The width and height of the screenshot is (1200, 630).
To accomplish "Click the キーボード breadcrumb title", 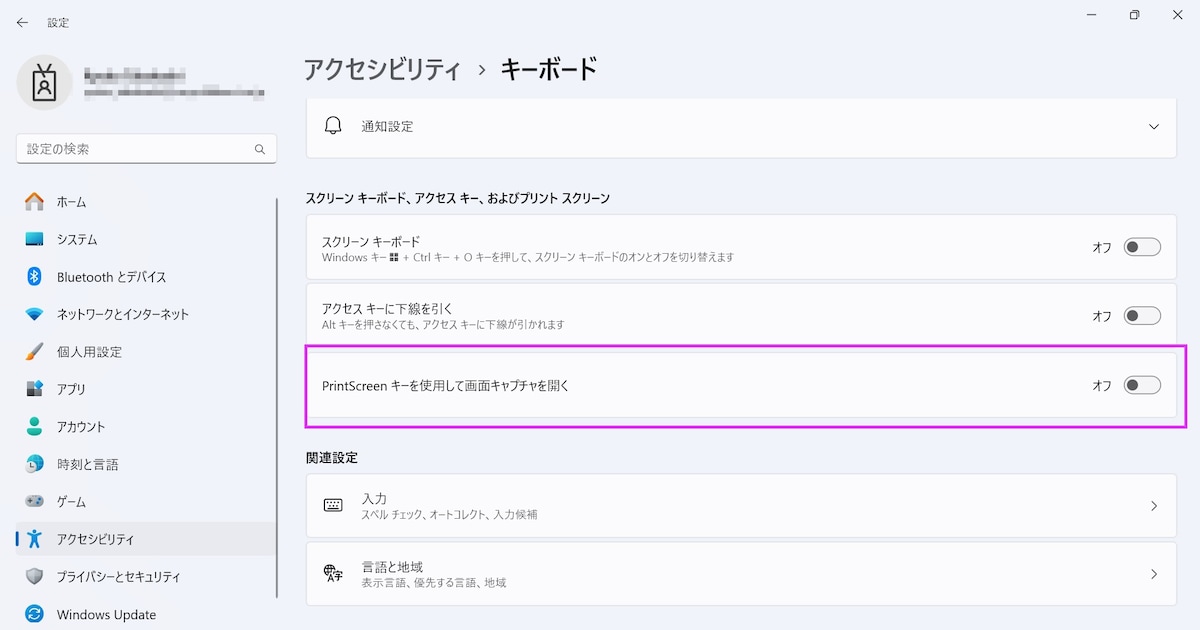I will (549, 69).
